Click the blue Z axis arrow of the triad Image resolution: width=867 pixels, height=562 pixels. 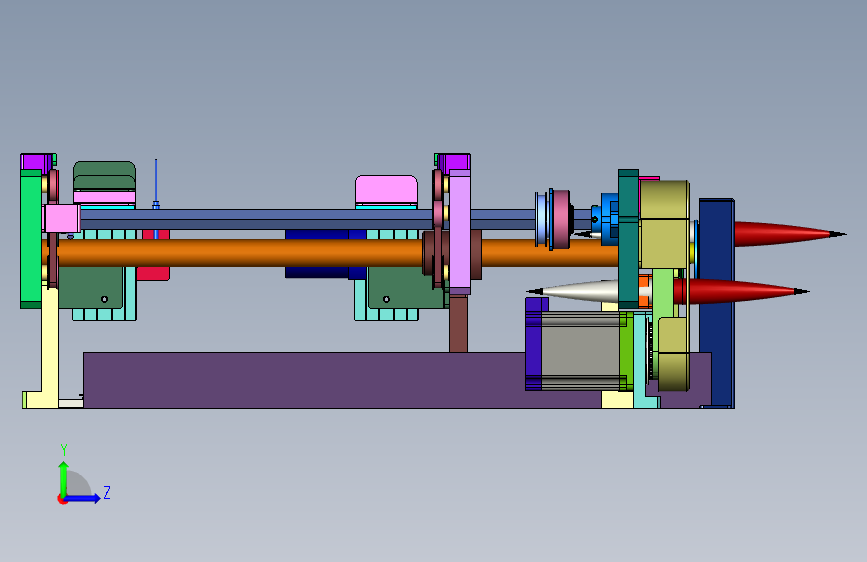tap(83, 498)
